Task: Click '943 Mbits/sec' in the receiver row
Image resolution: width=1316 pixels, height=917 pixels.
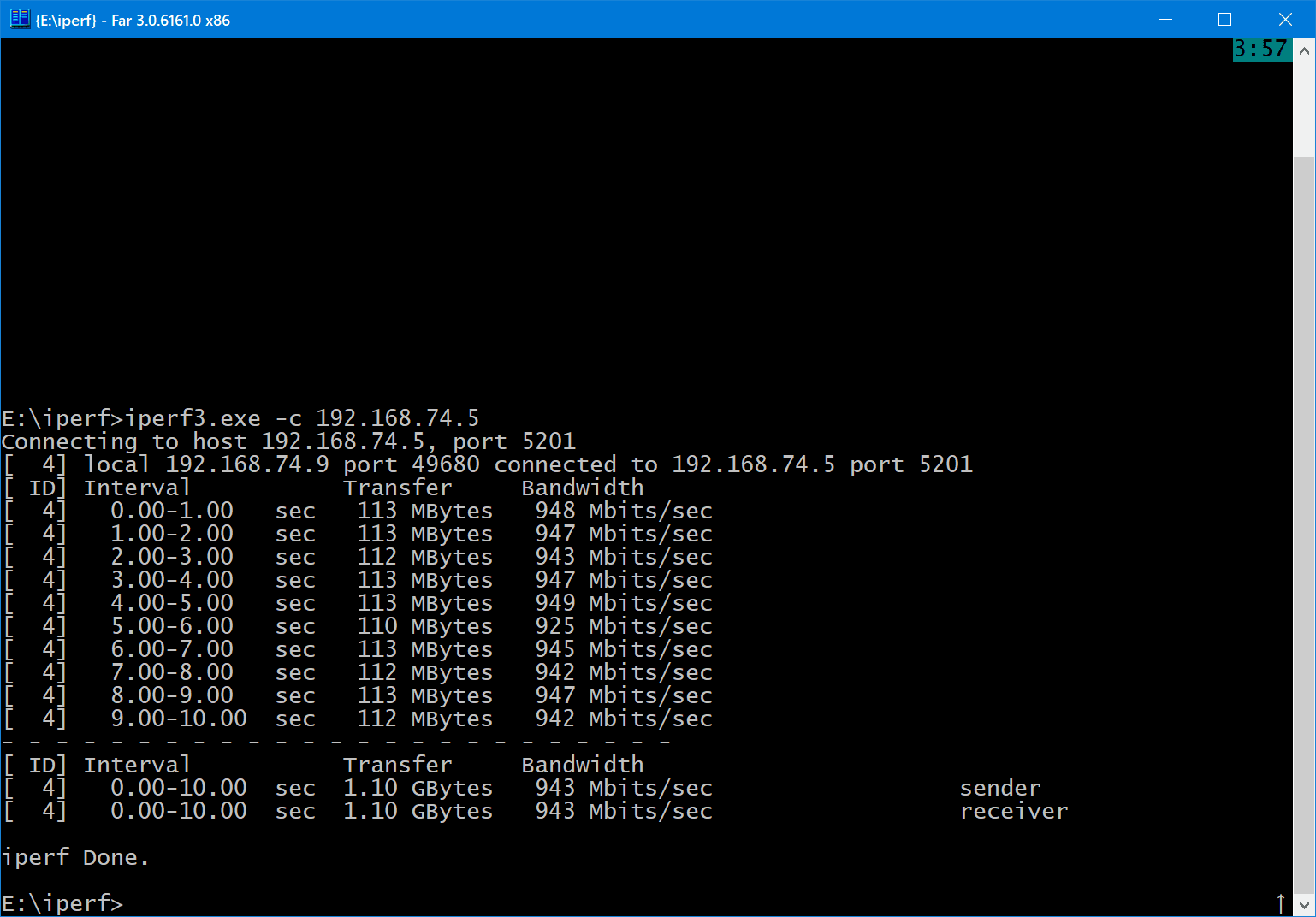Action: [624, 811]
